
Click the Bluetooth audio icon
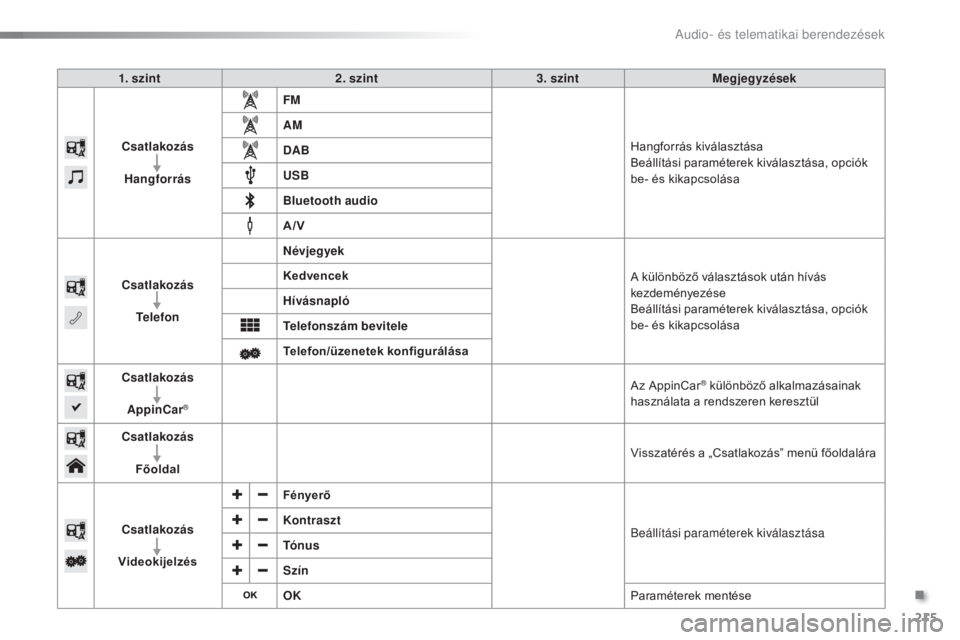point(250,200)
